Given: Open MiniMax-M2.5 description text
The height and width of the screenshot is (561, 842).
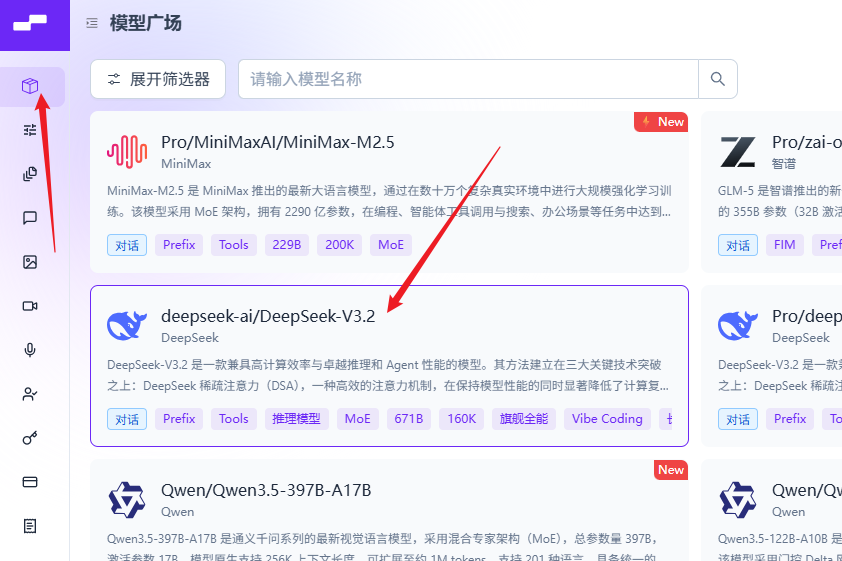Looking at the screenshot, I should click(x=389, y=201).
